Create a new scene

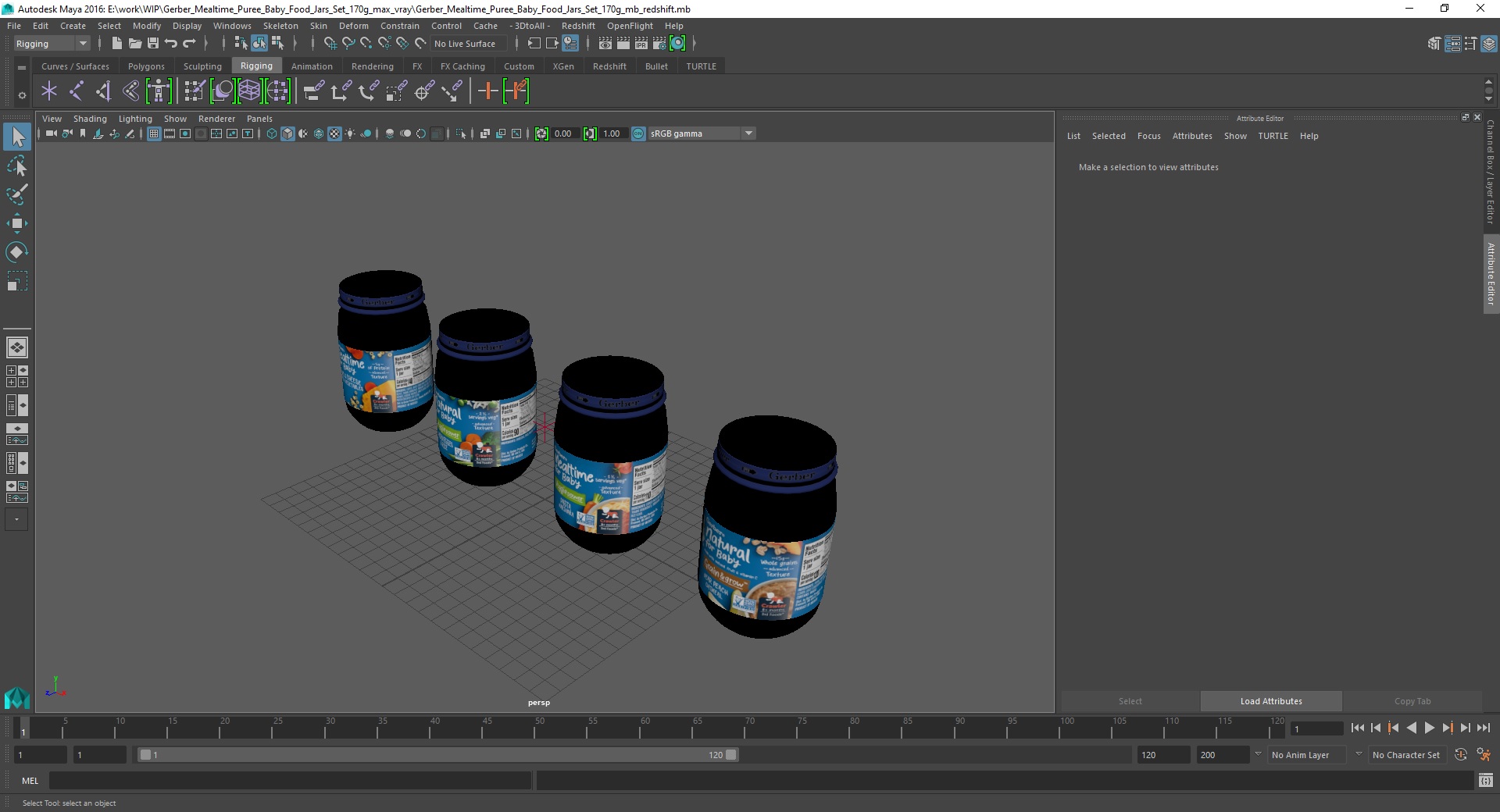coord(116,44)
